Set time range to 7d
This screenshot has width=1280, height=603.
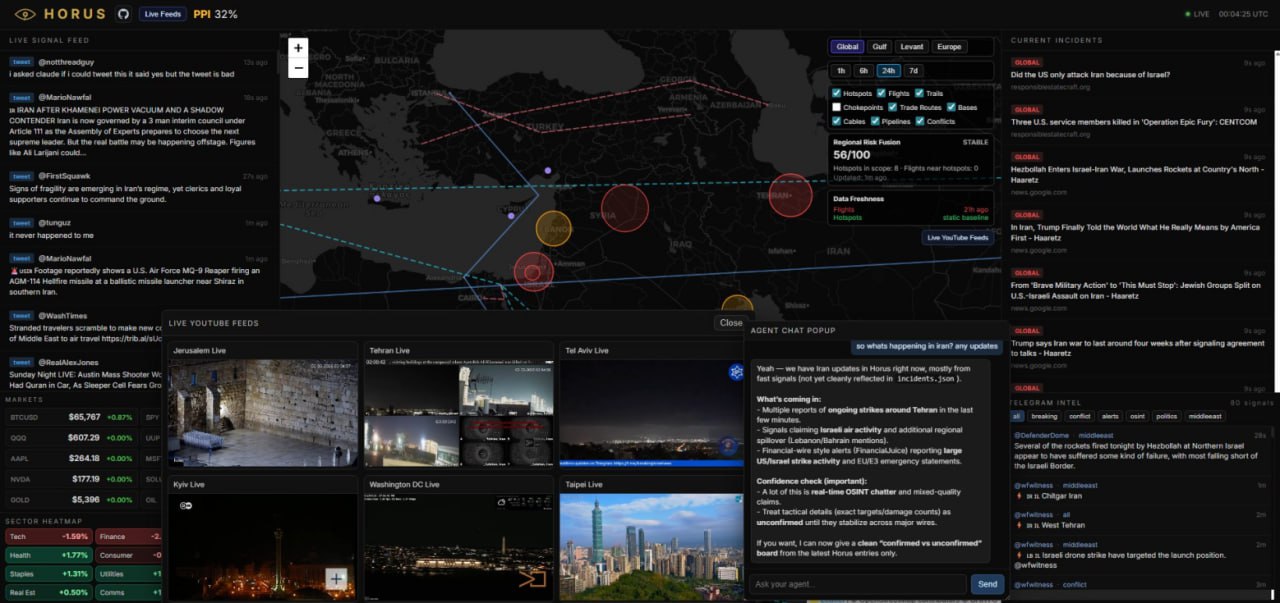(x=913, y=71)
